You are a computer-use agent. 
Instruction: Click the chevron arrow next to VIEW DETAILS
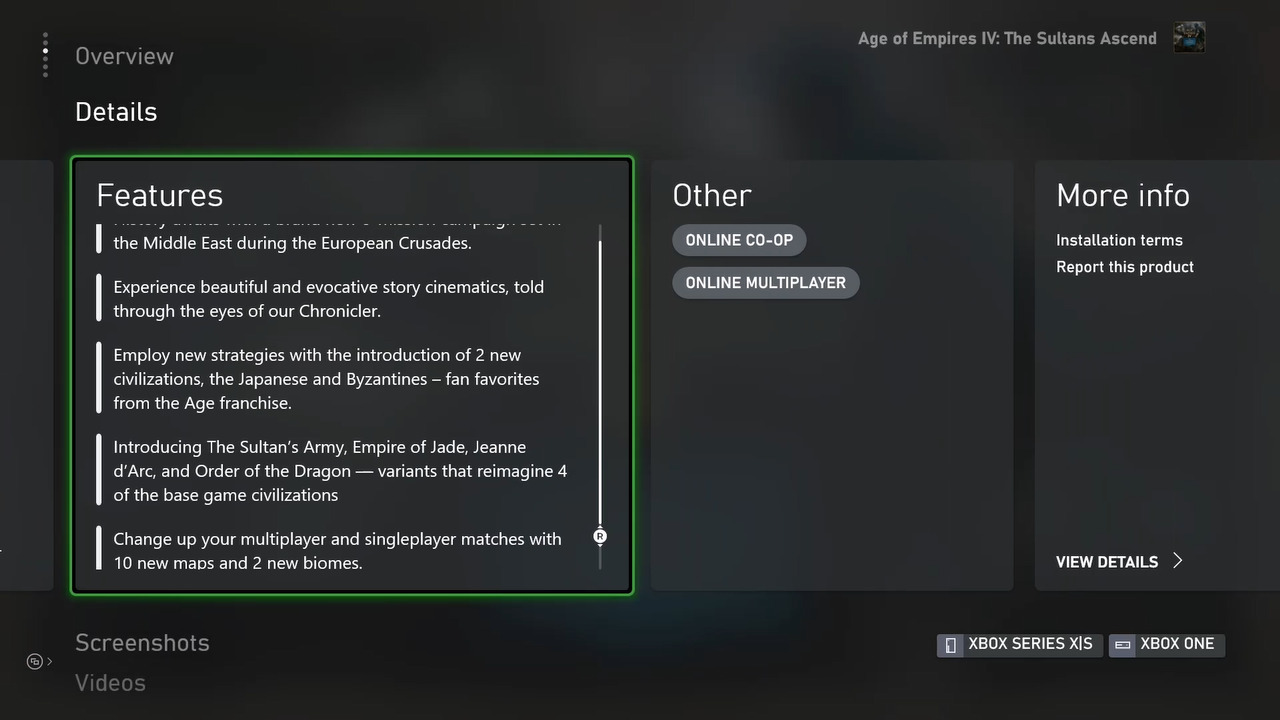point(1178,561)
